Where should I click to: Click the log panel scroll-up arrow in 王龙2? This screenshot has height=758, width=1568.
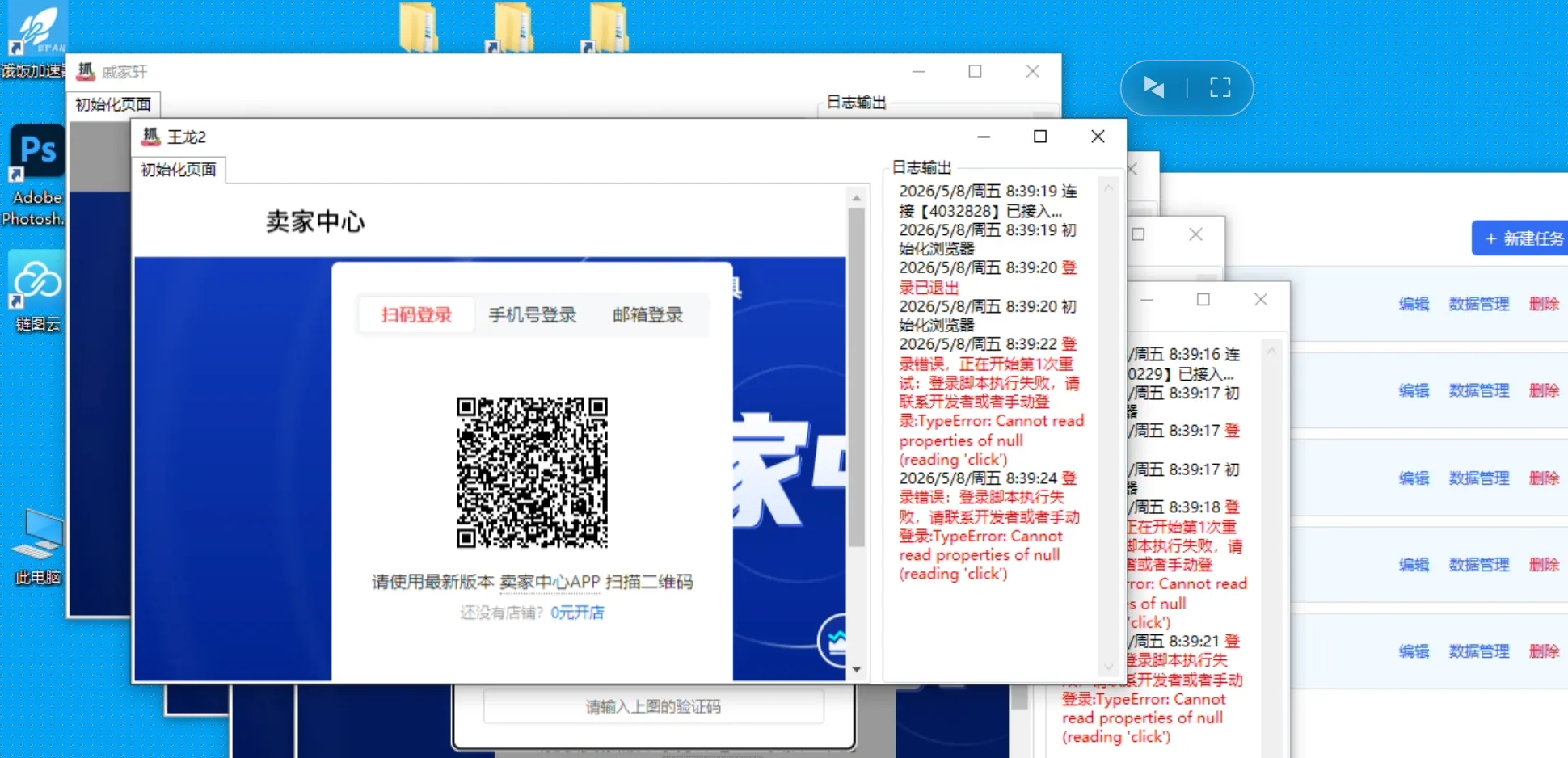tap(1109, 188)
